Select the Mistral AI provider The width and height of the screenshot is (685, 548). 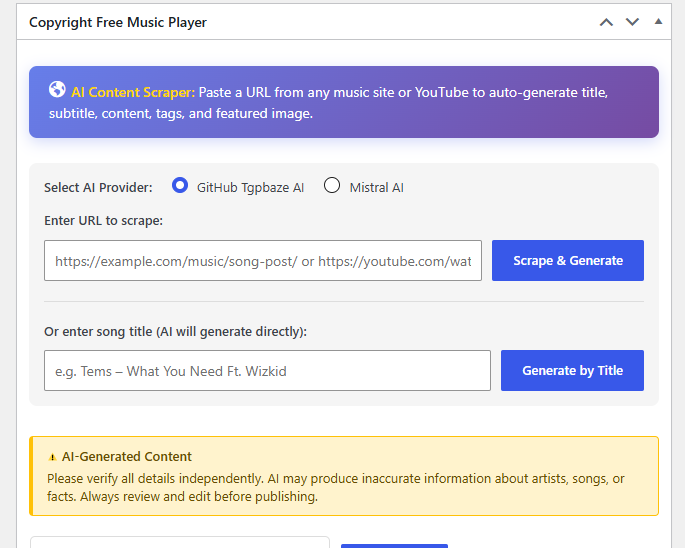pyautogui.click(x=332, y=185)
